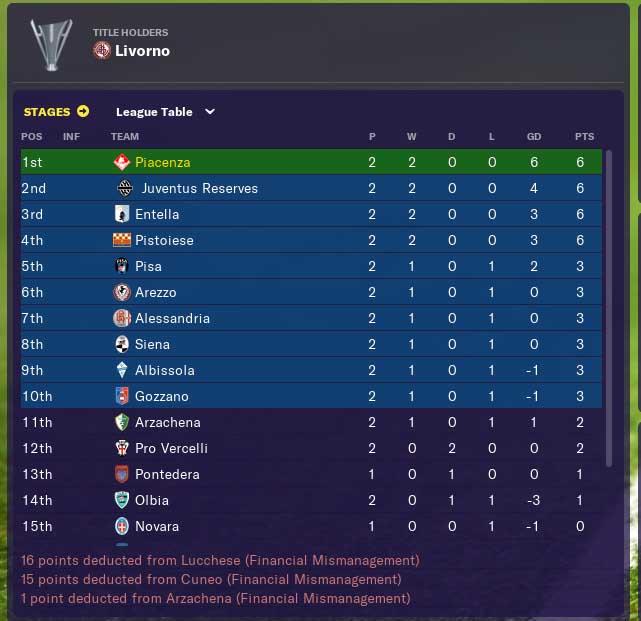Sort table by GD column header
The width and height of the screenshot is (641, 621).
(x=534, y=137)
